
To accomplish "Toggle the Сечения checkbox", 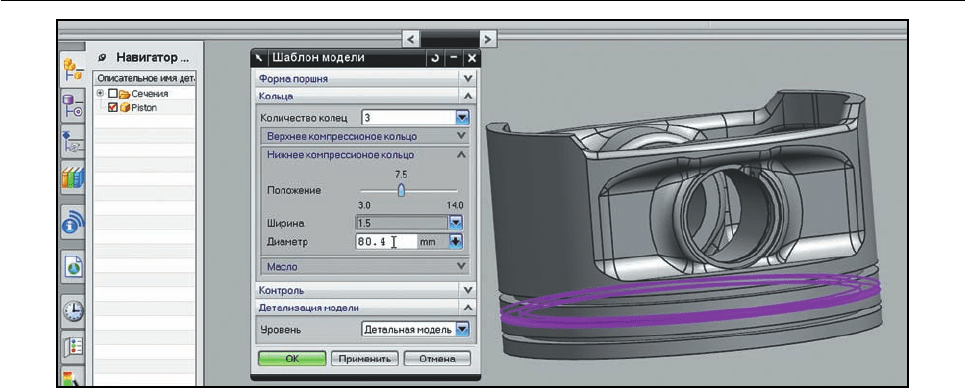I will tap(112, 94).
